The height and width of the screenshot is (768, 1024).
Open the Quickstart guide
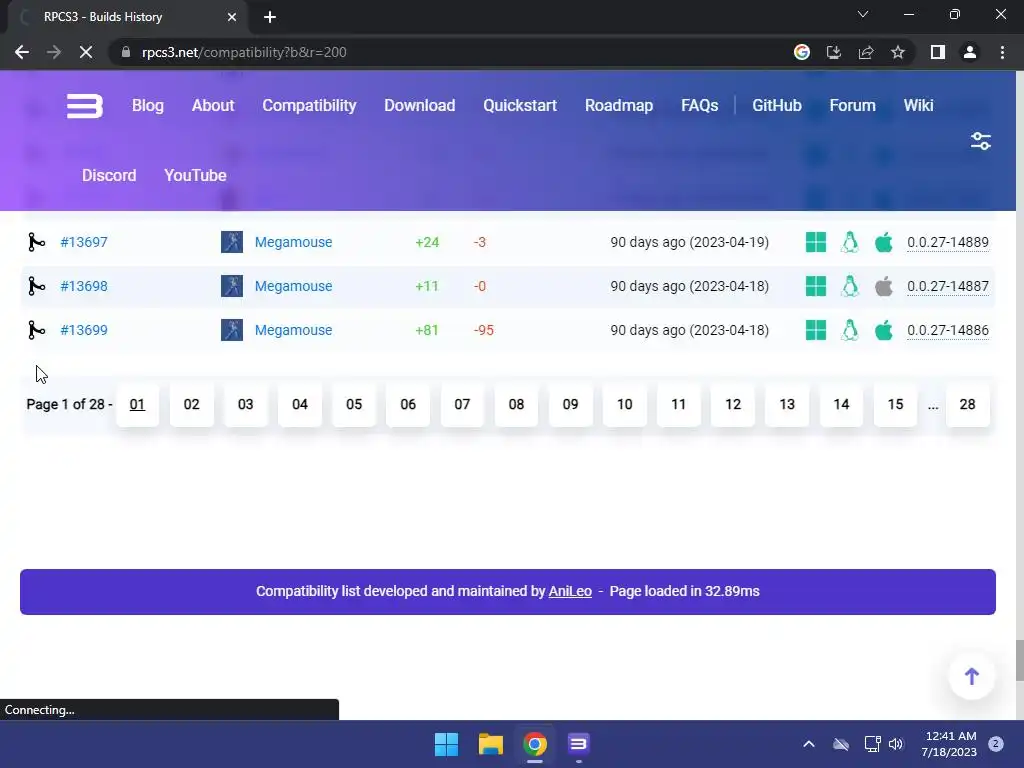(520, 106)
